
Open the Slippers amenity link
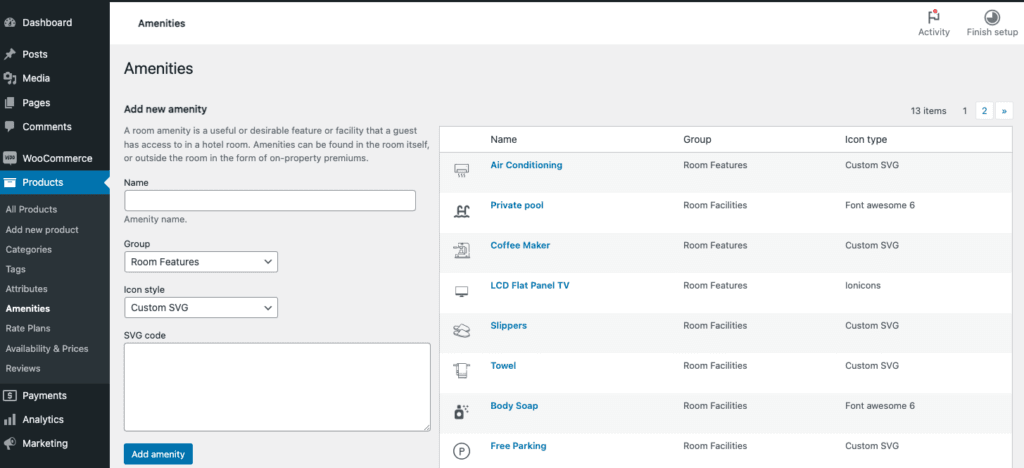(x=508, y=326)
